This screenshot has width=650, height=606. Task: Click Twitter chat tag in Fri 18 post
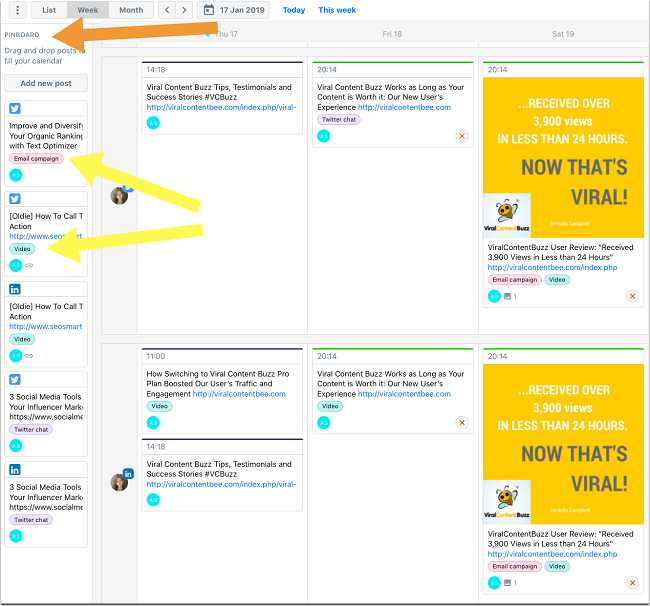click(339, 119)
